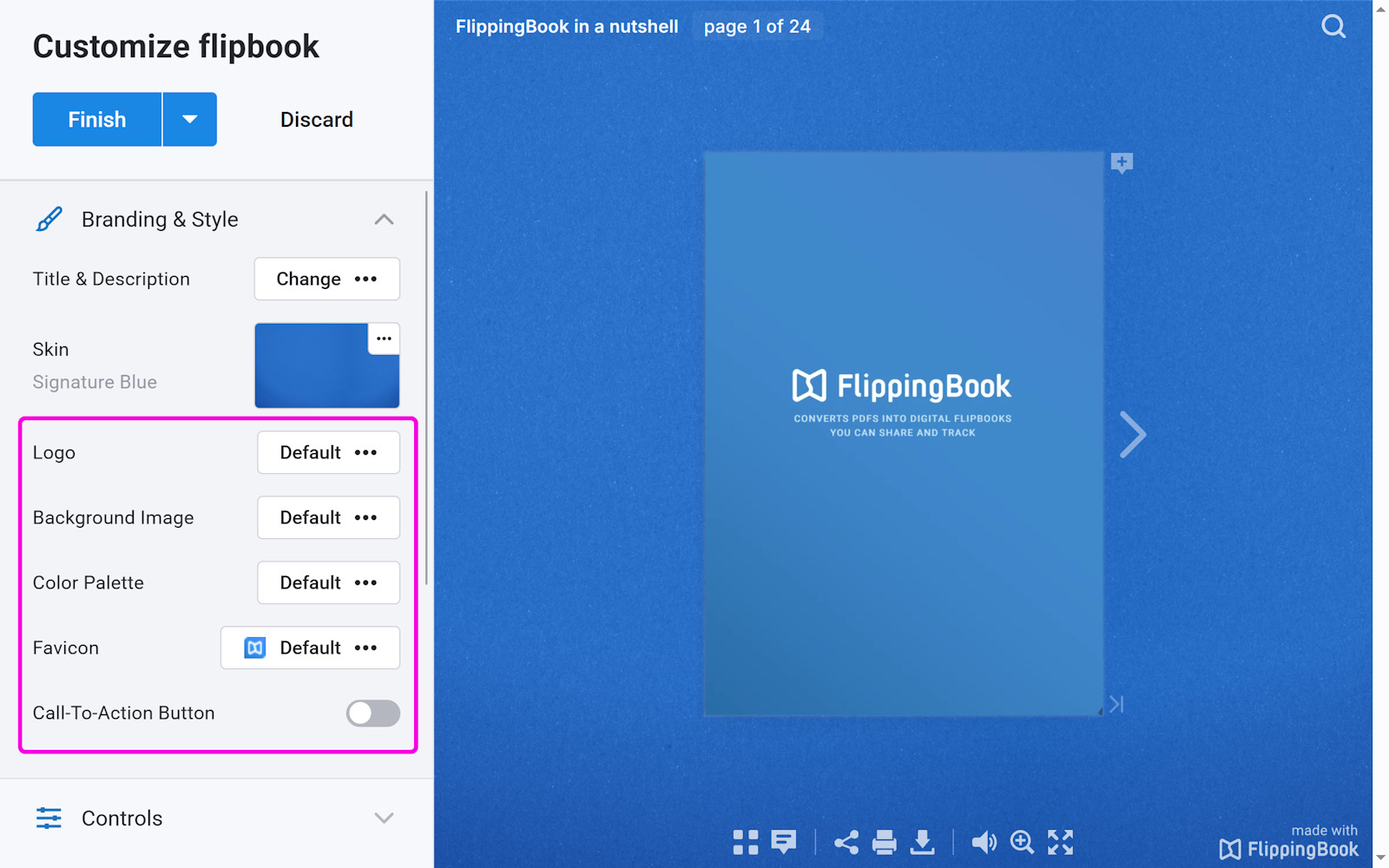The height and width of the screenshot is (868, 1389).
Task: Open the Favicon Default options
Action: pyautogui.click(x=311, y=648)
